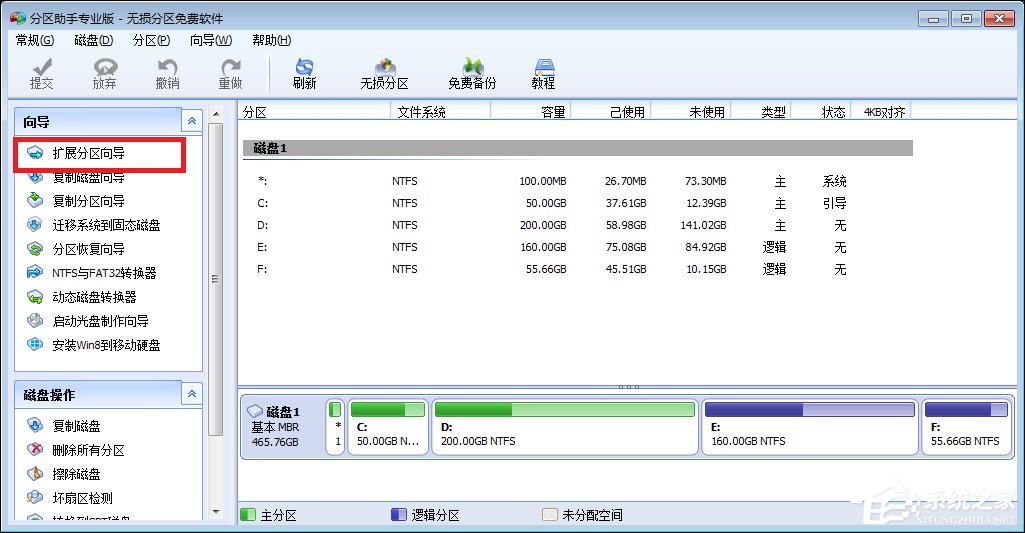Sort by 分区 column header
This screenshot has width=1025, height=533.
click(x=314, y=112)
